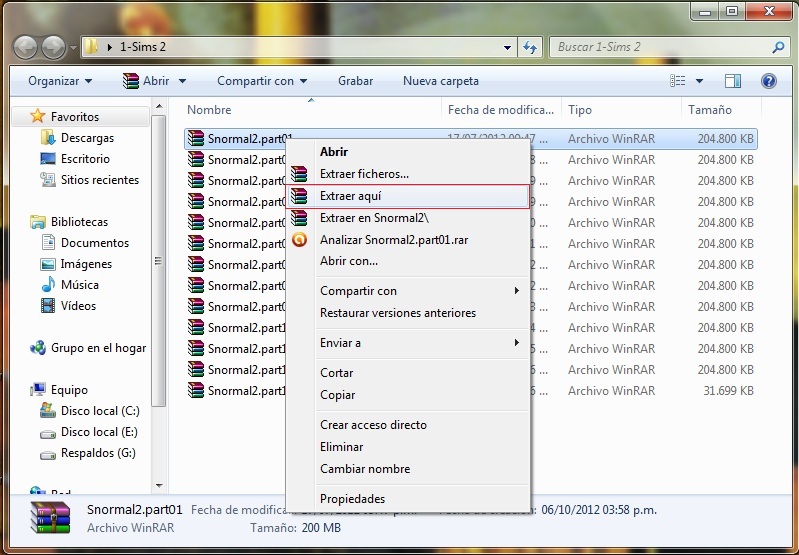The image size is (799, 555).
Task: Open recent pages dropdown beside navigation arrows
Action: point(73,48)
